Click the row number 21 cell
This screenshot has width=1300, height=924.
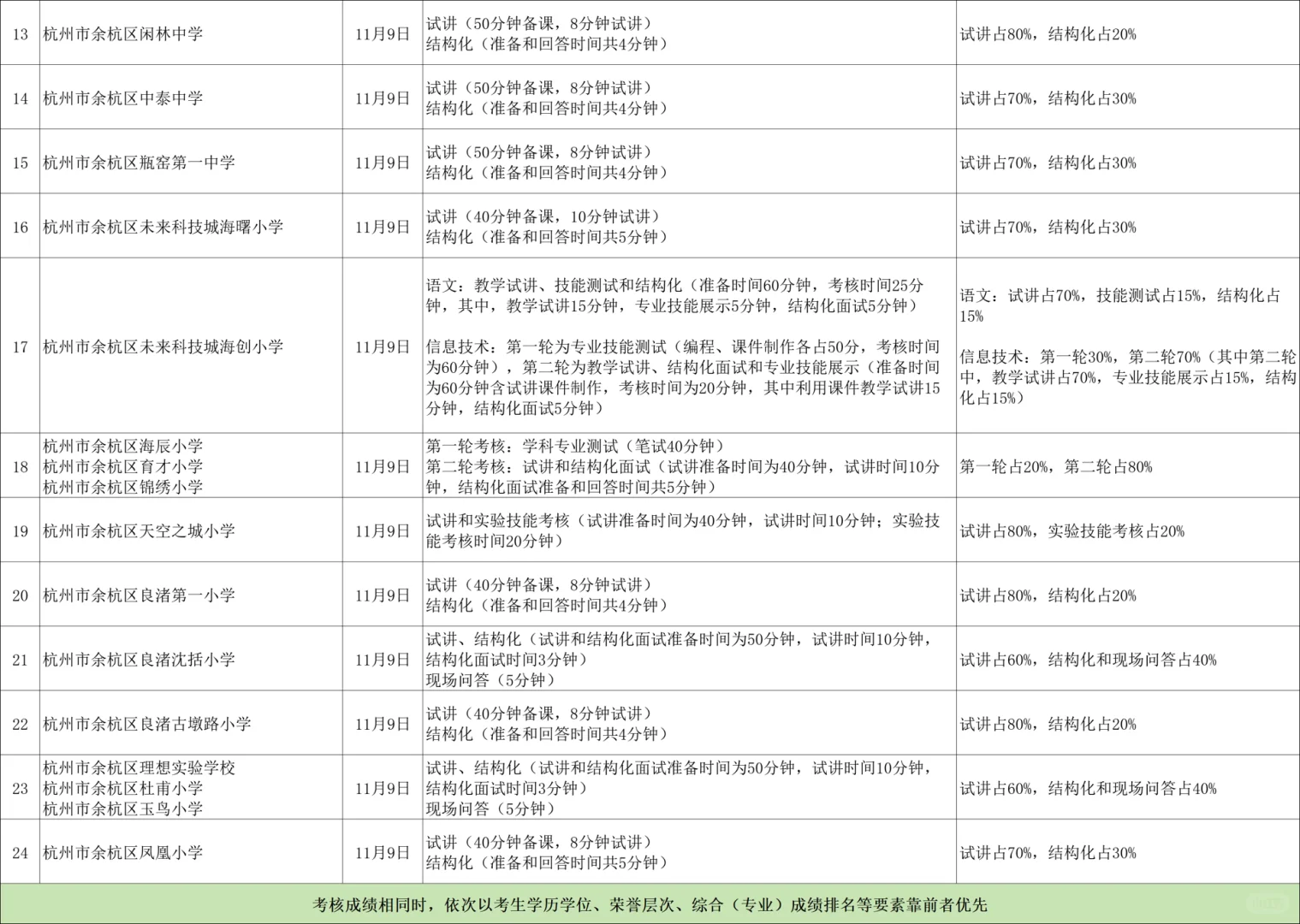[x=20, y=660]
